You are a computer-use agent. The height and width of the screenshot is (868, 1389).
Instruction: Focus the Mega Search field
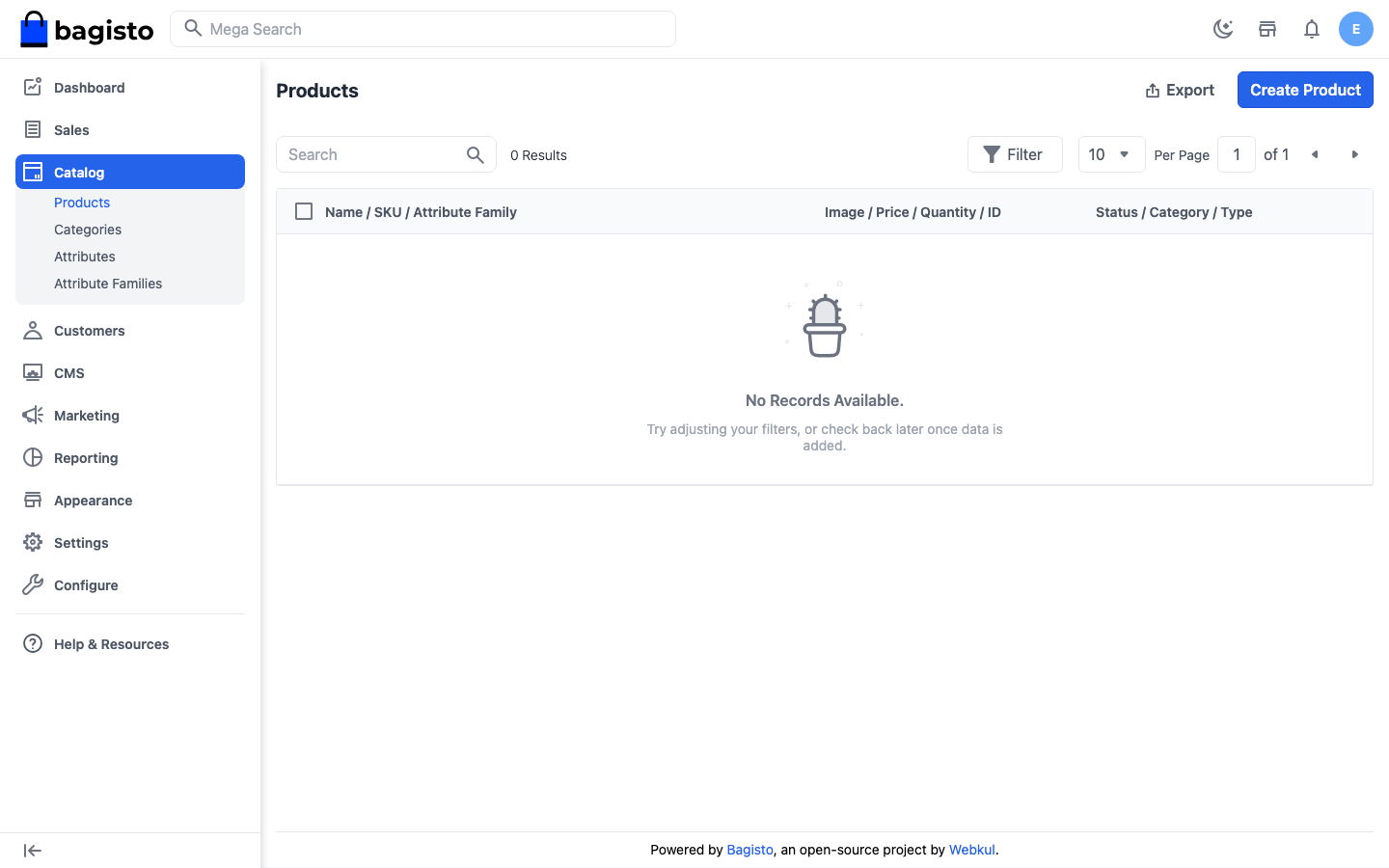click(422, 29)
